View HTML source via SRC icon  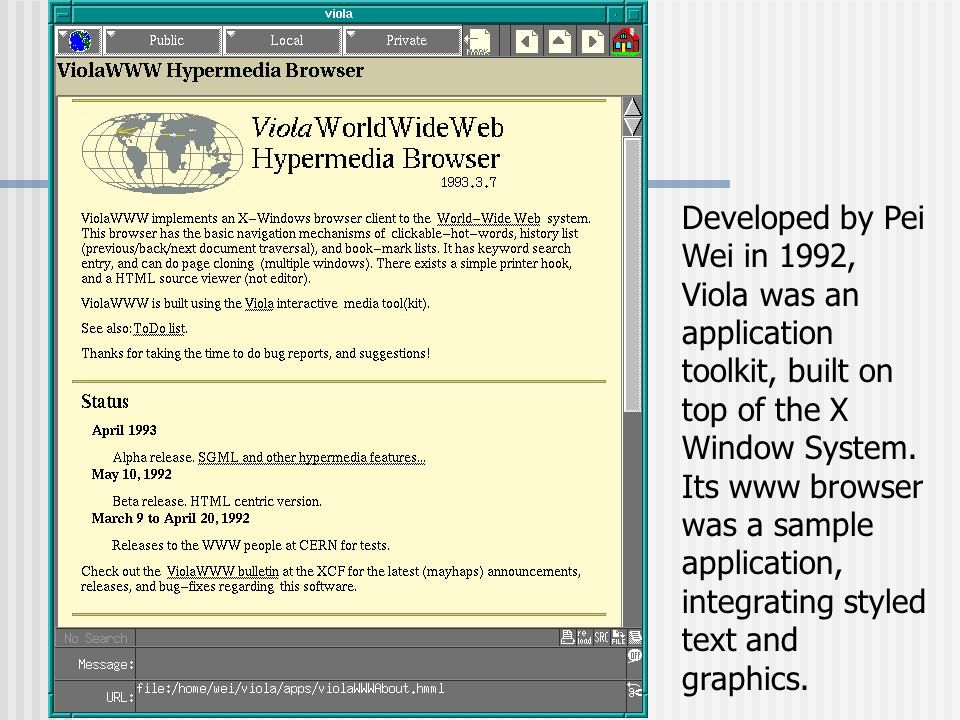602,637
